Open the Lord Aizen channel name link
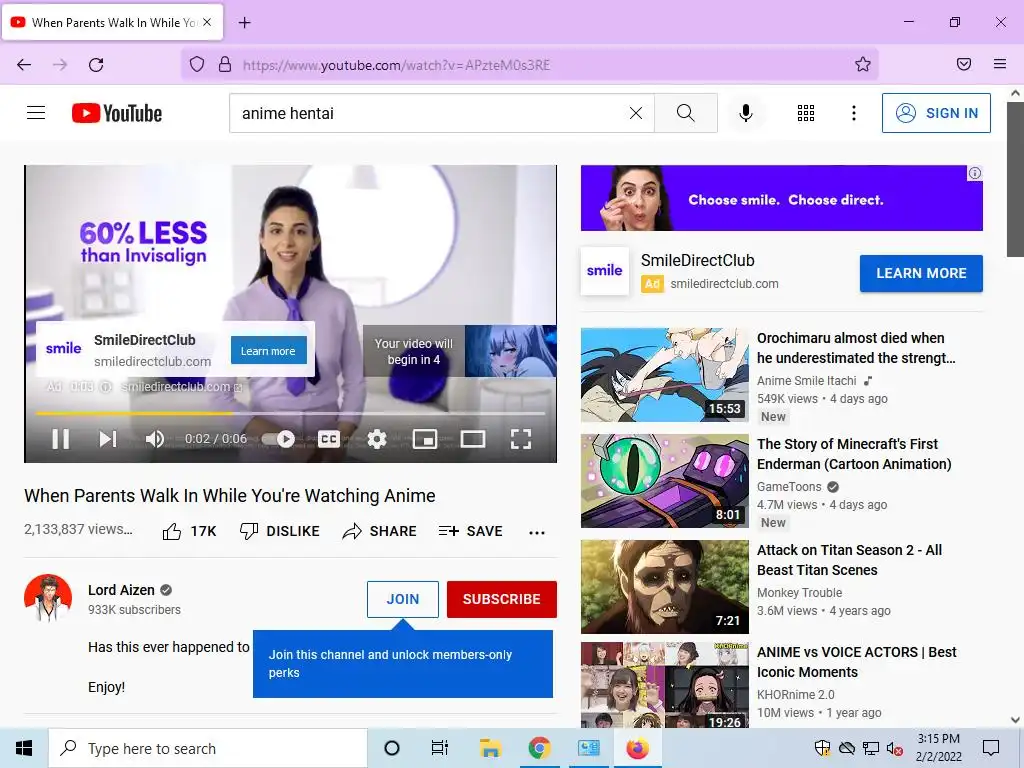Image resolution: width=1024 pixels, height=768 pixels. tap(121, 590)
